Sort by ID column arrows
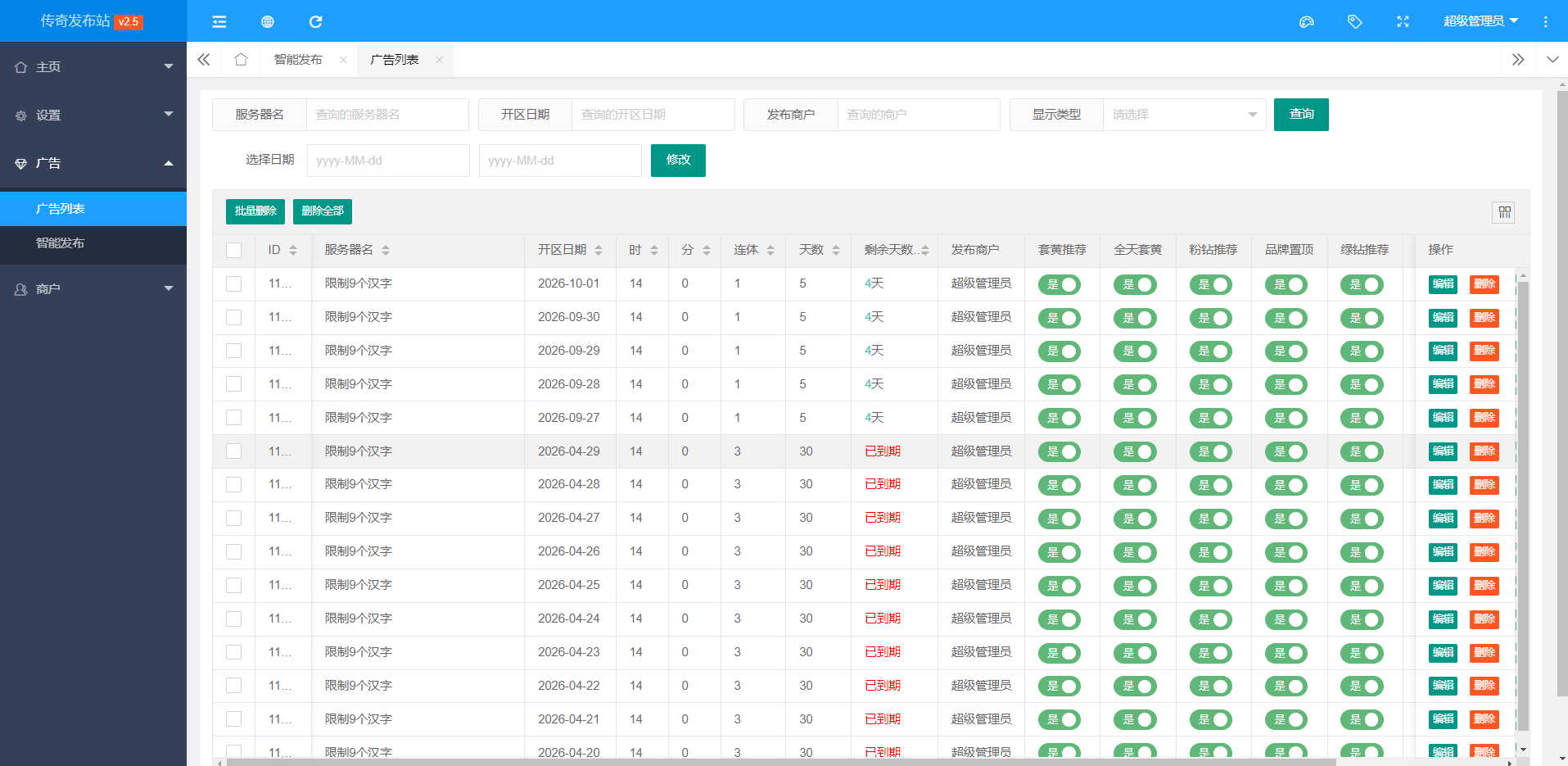Viewport: 1568px width, 766px height. tap(293, 251)
